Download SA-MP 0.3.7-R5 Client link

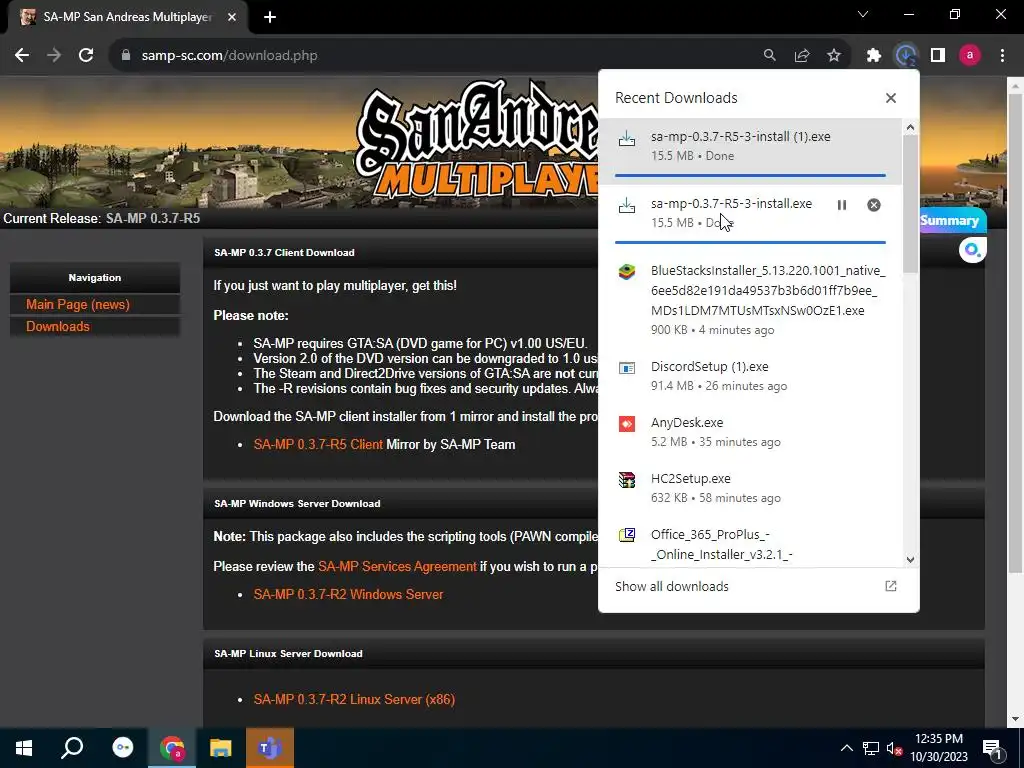click(x=318, y=445)
